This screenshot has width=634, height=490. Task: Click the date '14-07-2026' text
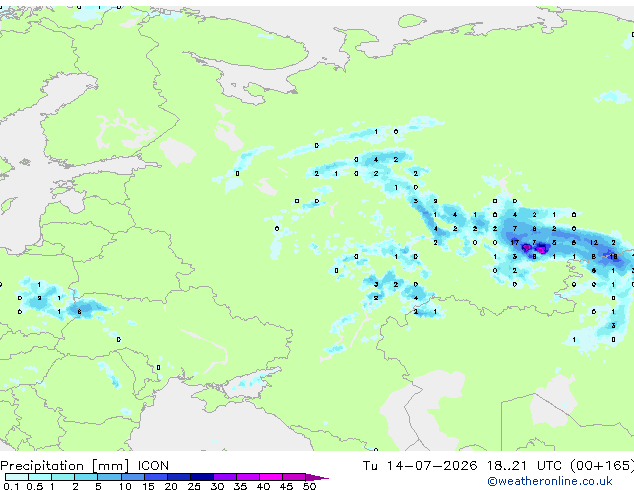[431, 466]
